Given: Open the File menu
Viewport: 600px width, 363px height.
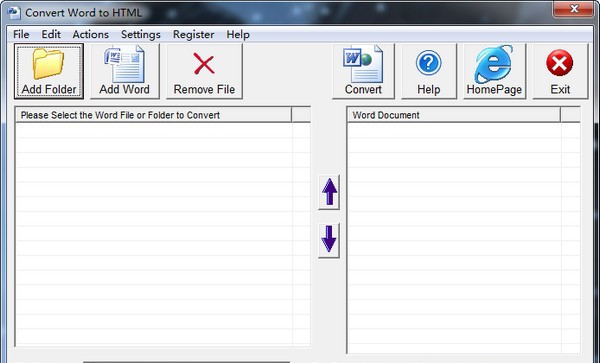Looking at the screenshot, I should tap(21, 34).
